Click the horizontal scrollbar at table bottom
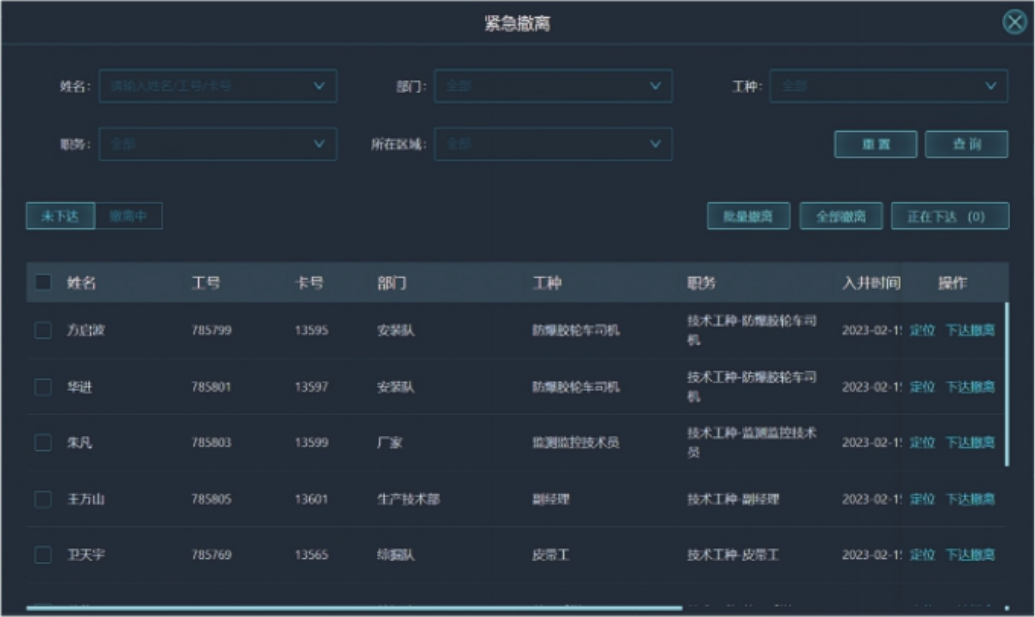Viewport: 1035px width, 617px height. (x=354, y=607)
